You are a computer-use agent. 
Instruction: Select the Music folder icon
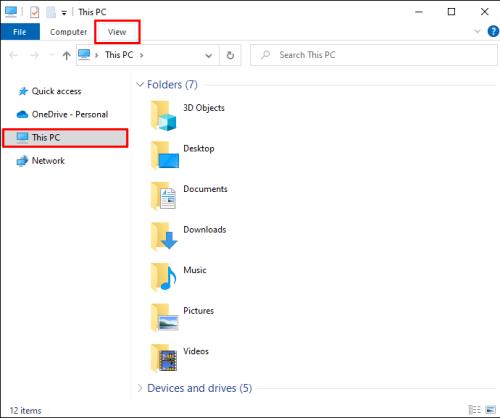click(163, 277)
